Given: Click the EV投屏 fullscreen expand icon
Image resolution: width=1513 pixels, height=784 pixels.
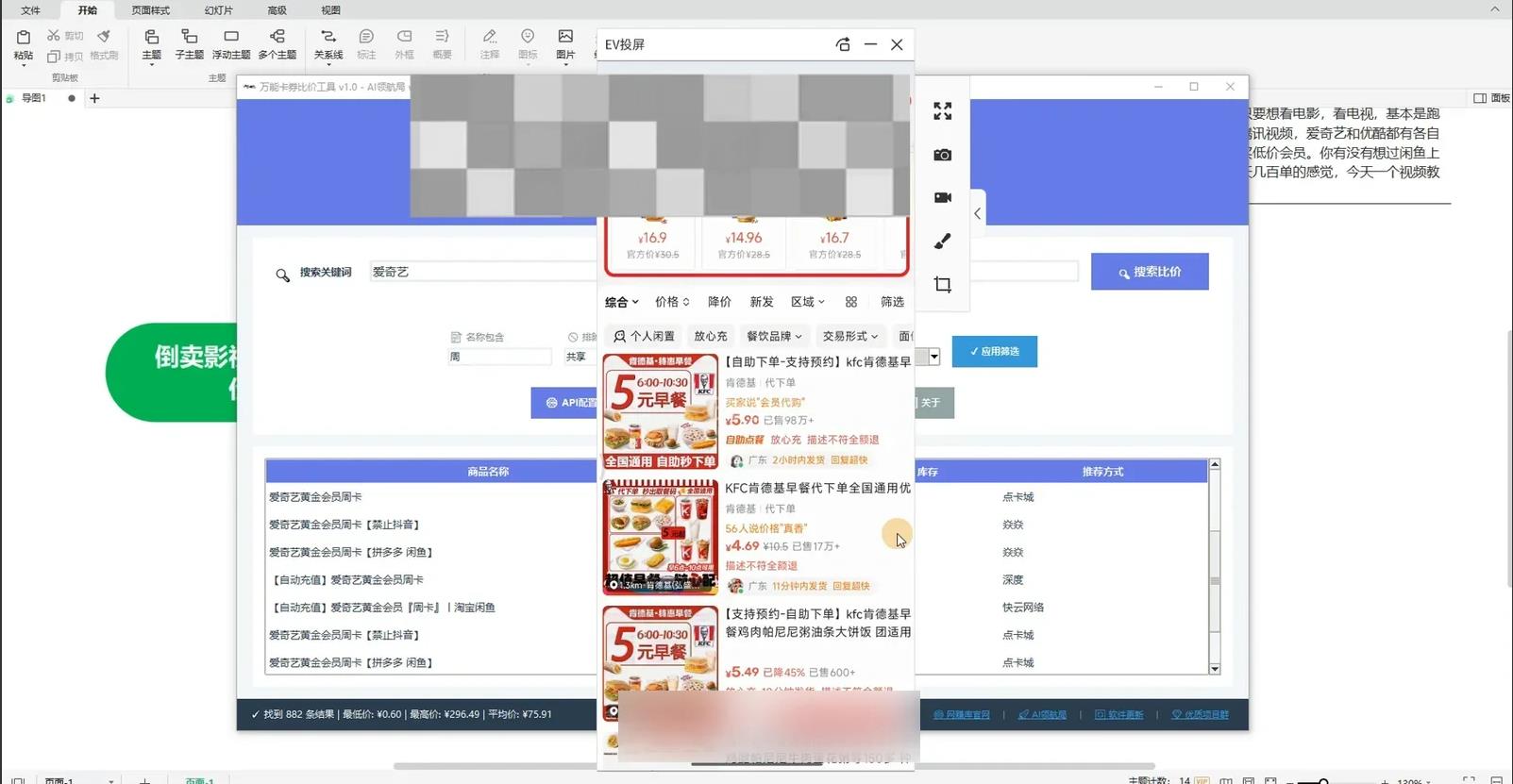Looking at the screenshot, I should click(942, 111).
